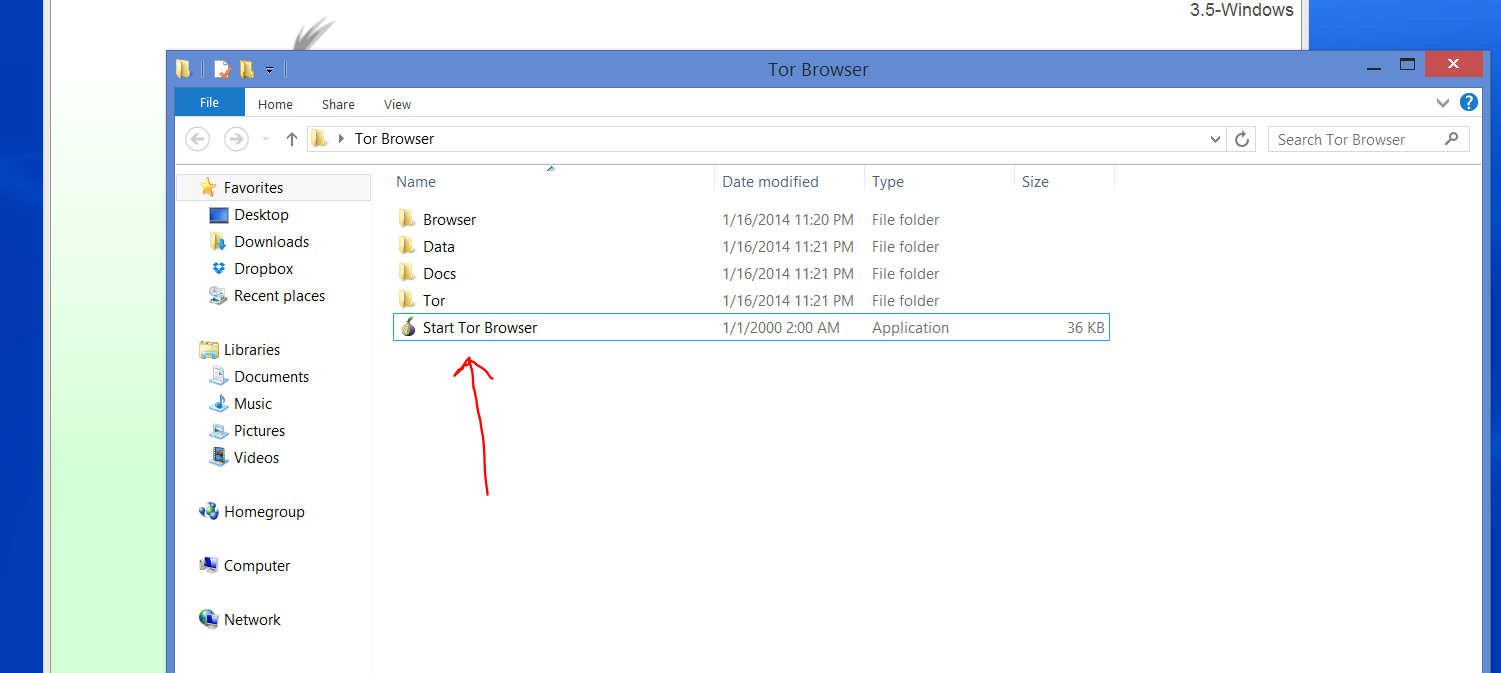Open Desktop in the Favorites list

tap(261, 215)
